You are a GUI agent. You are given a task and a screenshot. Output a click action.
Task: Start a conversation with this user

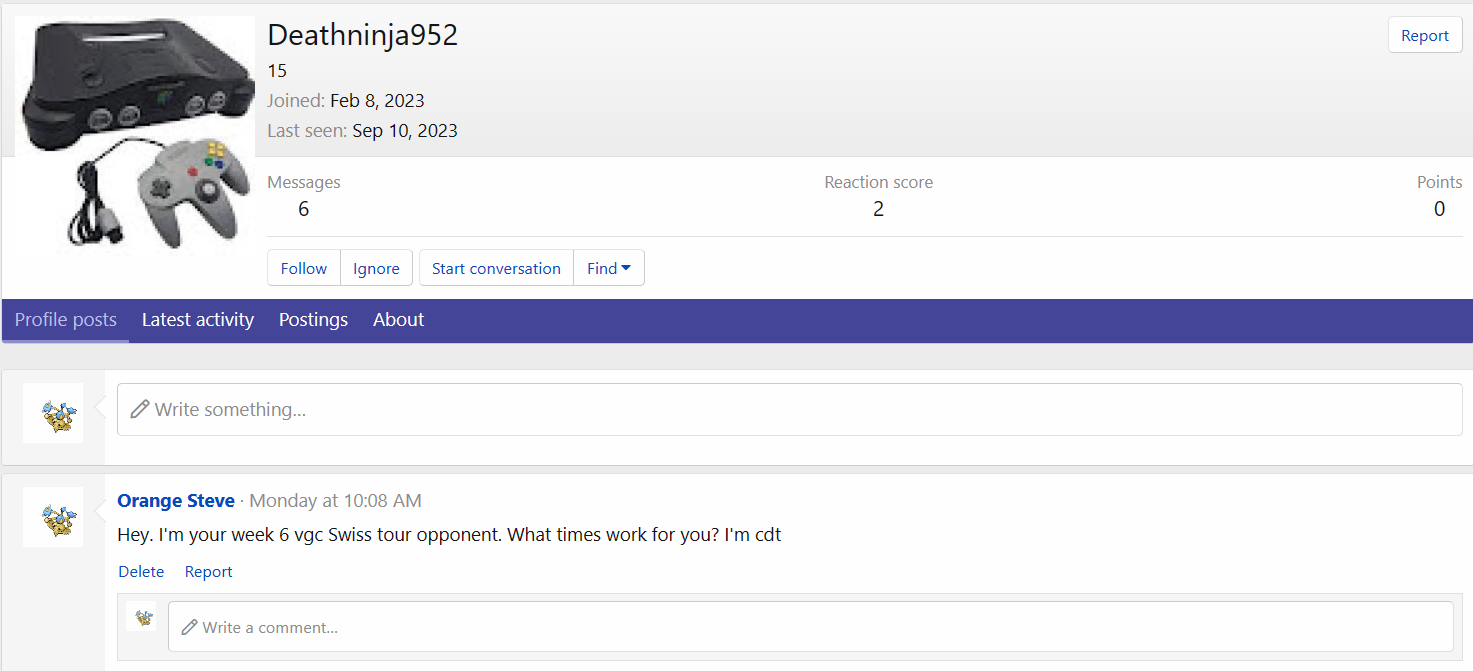[x=496, y=268]
